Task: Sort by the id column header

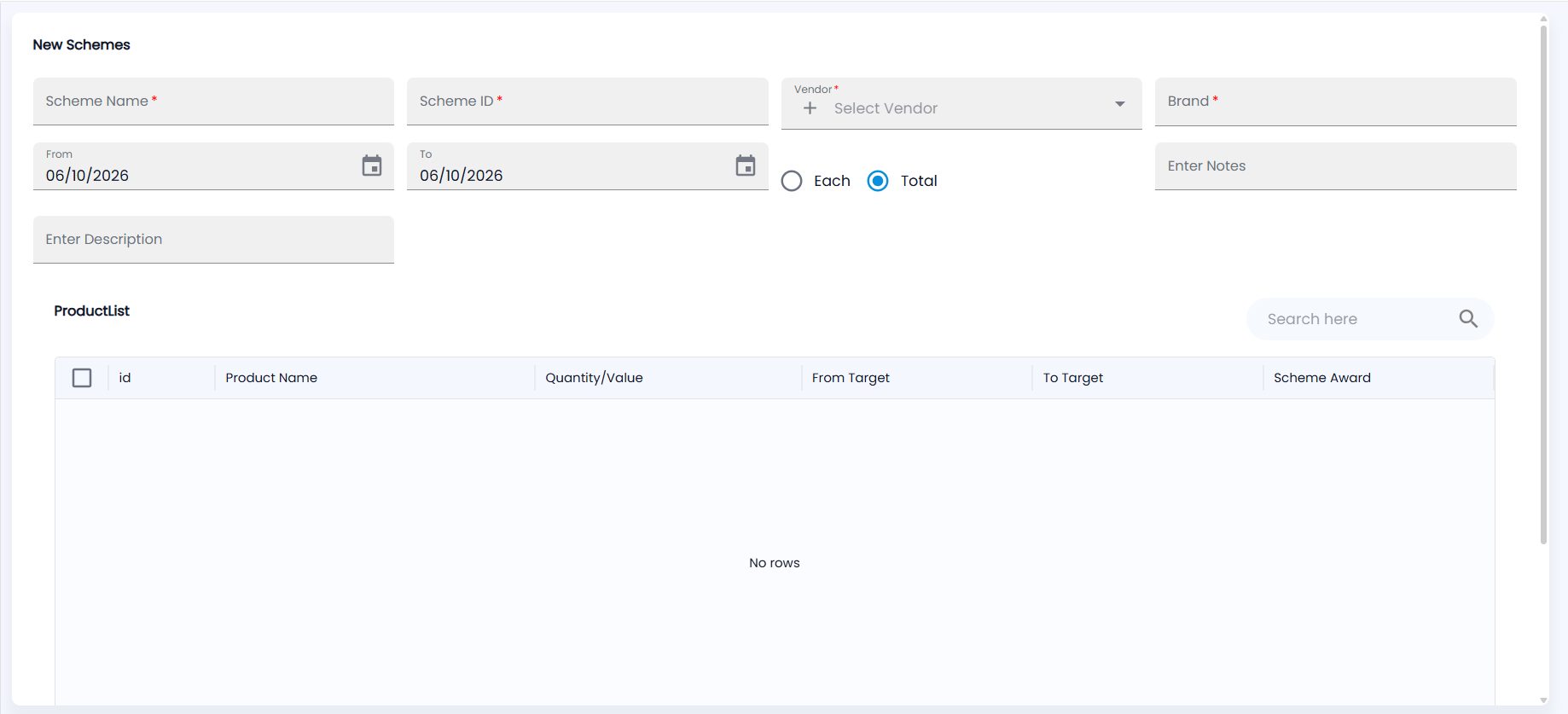Action: pyautogui.click(x=125, y=378)
